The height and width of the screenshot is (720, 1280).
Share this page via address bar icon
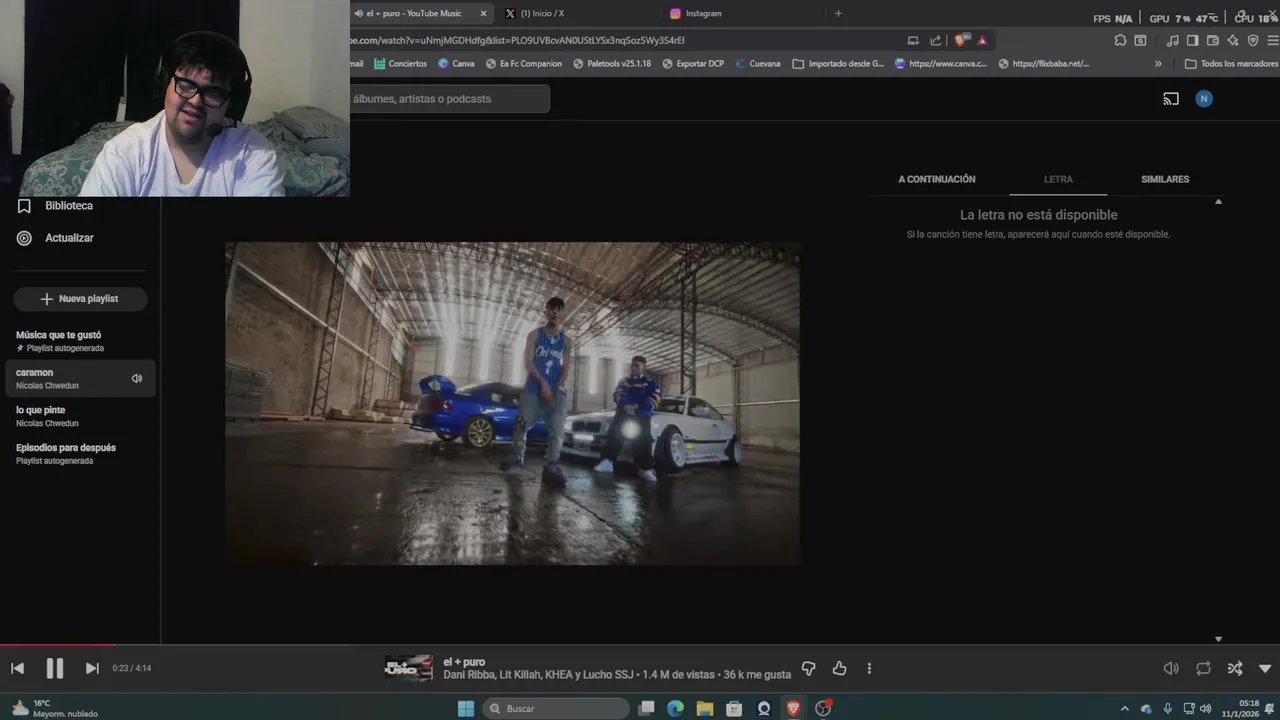(x=936, y=40)
